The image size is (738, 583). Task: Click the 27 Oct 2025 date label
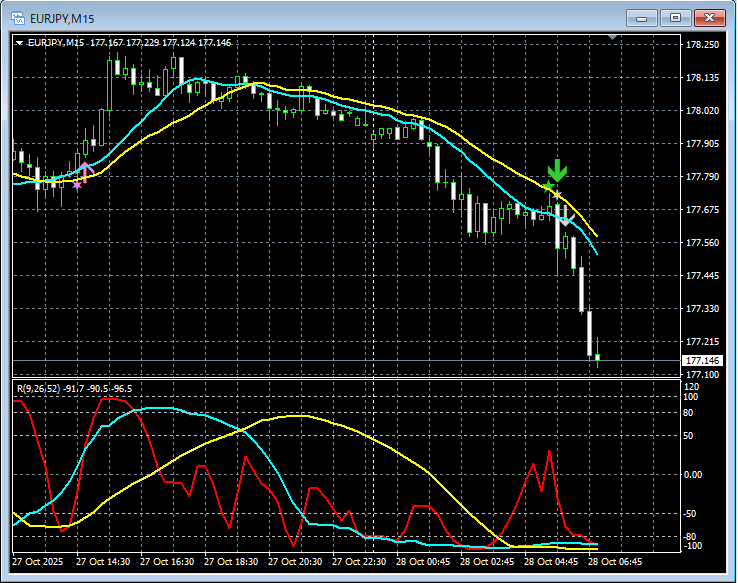point(37,562)
